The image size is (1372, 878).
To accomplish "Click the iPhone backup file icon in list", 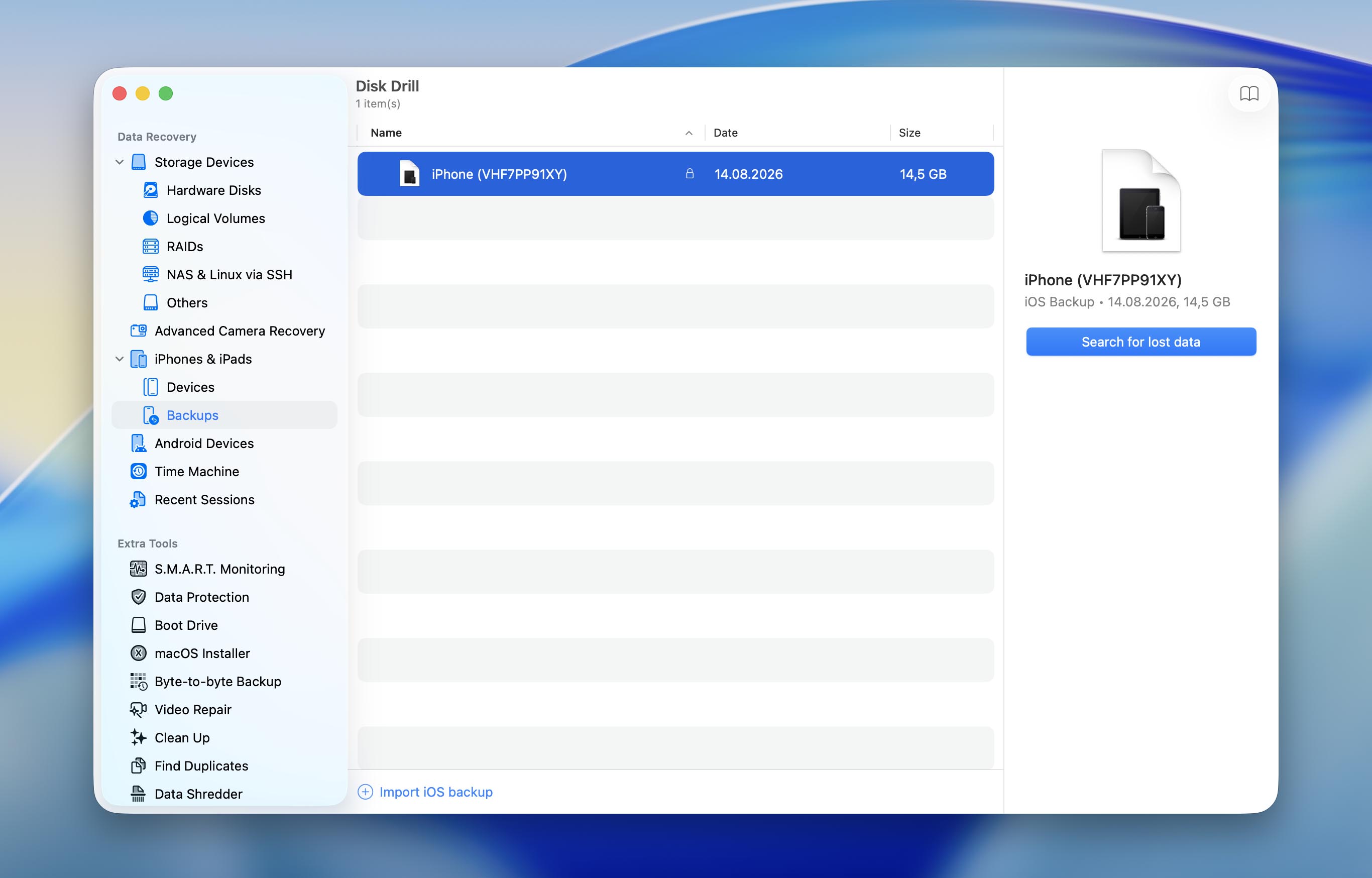I will (x=409, y=173).
